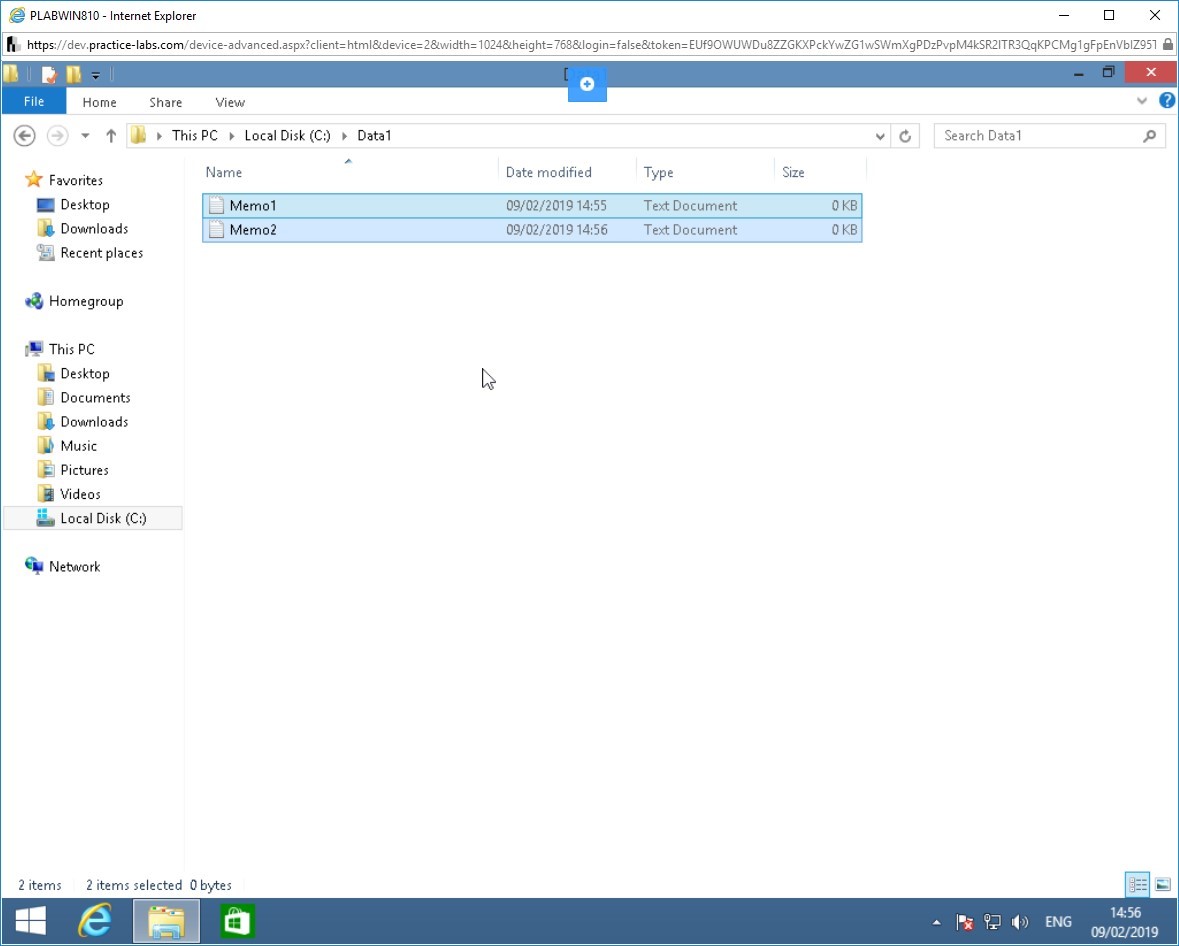Switch to large thumbnails view icon
Viewport: 1179px width, 946px height.
click(1162, 884)
